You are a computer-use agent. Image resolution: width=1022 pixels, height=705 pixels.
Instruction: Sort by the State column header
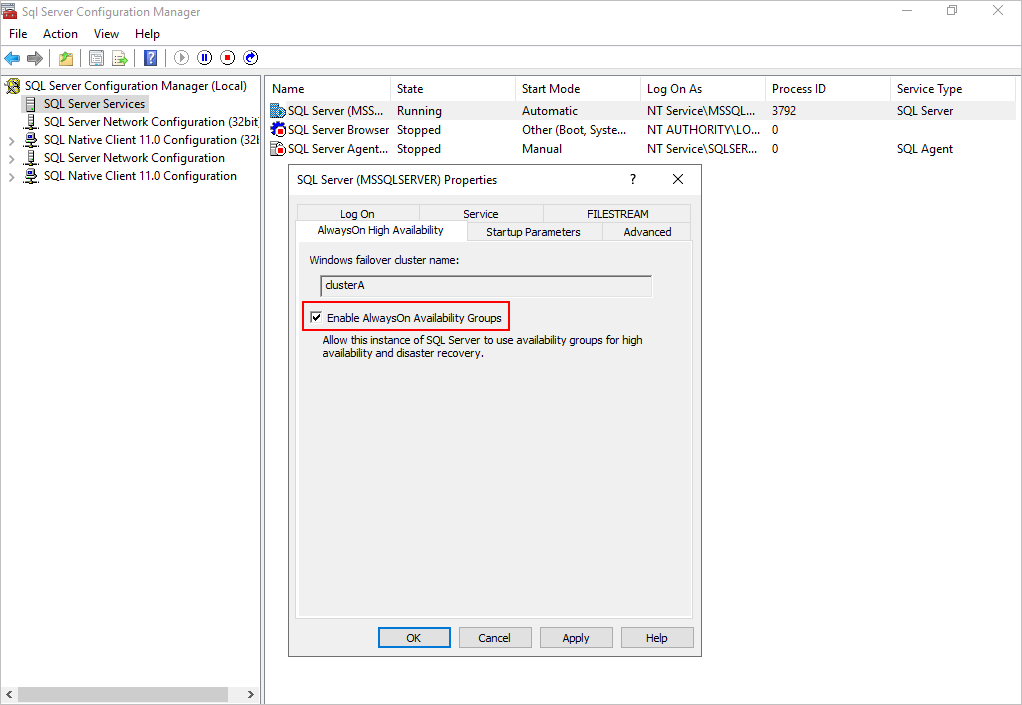point(453,89)
